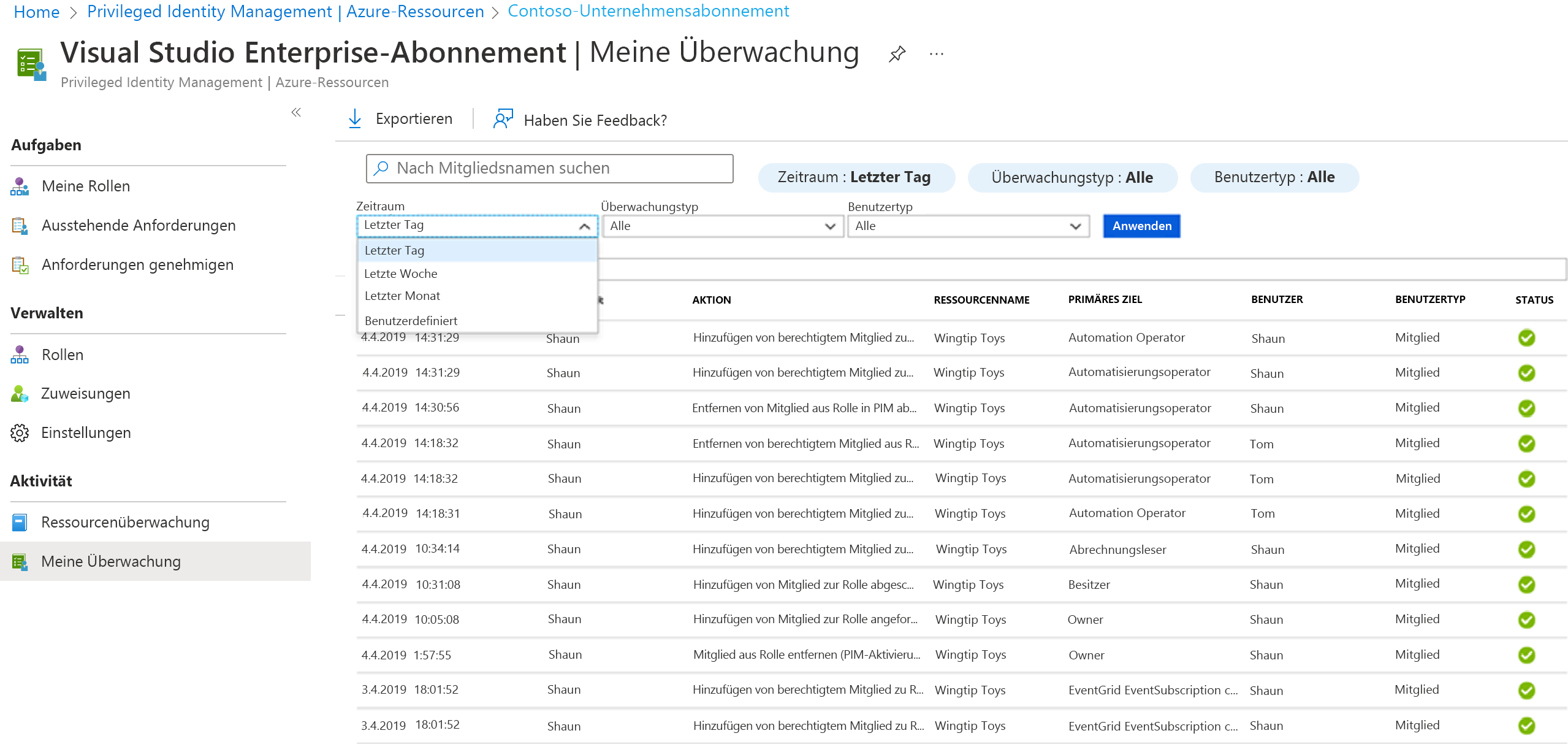1568x744 pixels.
Task: Click Owner in the 10:05:08 row
Action: (x=1085, y=619)
